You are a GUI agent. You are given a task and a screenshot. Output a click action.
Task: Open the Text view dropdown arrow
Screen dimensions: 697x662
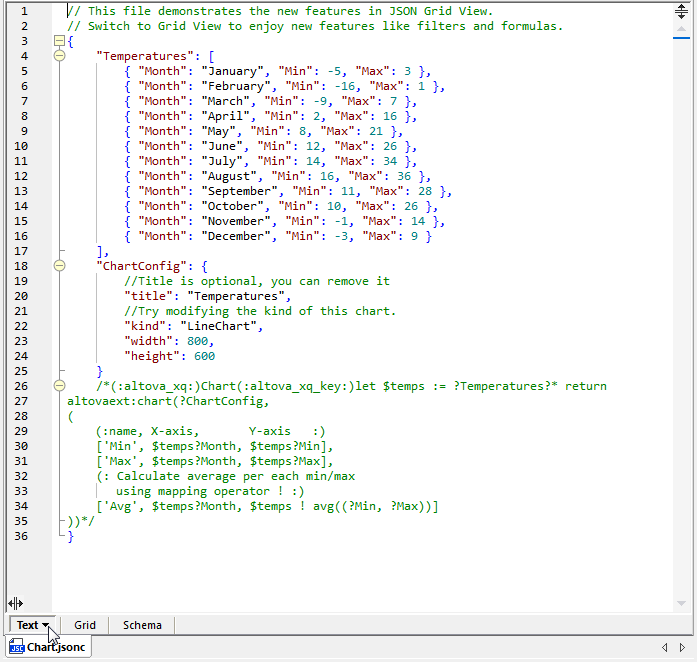point(46,626)
